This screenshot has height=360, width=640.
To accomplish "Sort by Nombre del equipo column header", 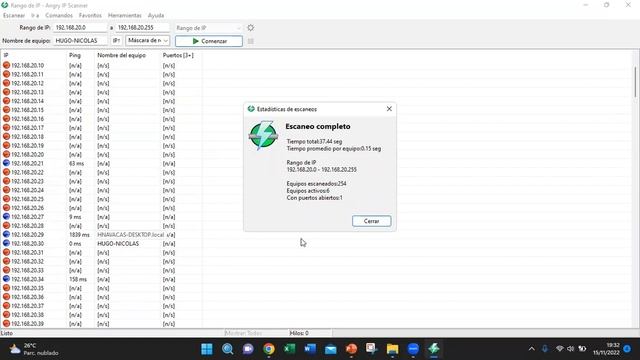I will click(127, 55).
